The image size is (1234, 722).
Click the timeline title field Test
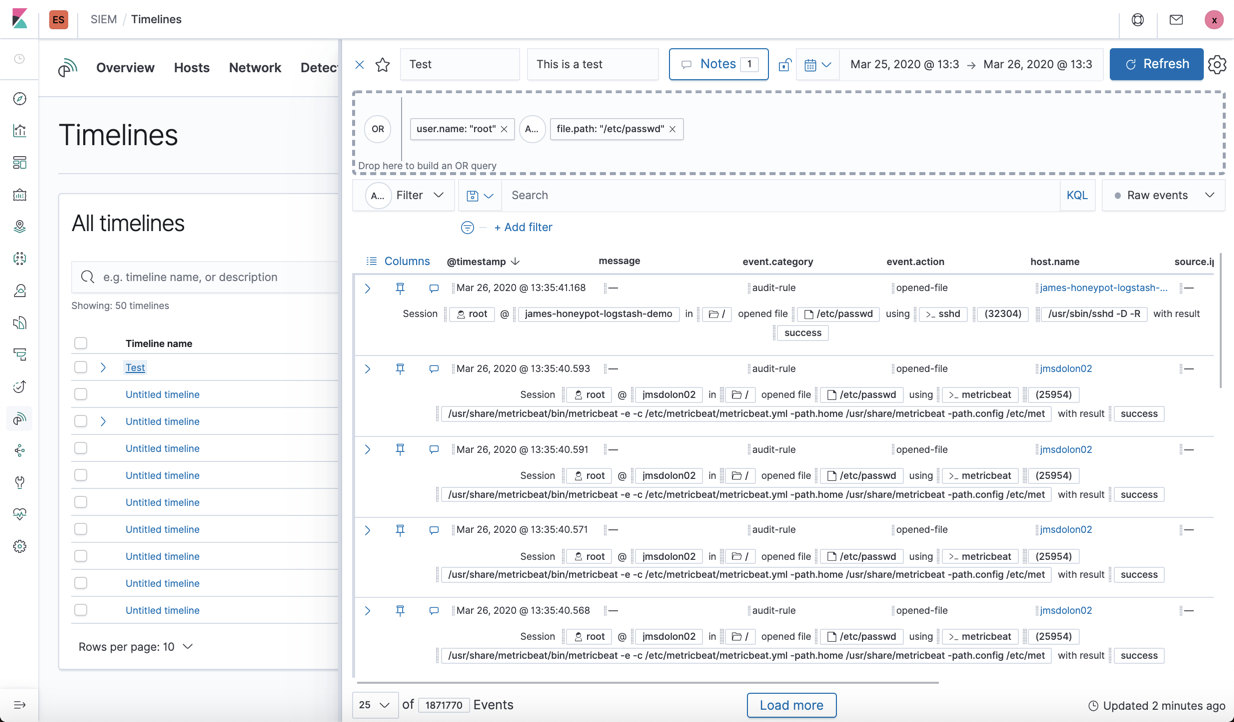[x=460, y=64]
